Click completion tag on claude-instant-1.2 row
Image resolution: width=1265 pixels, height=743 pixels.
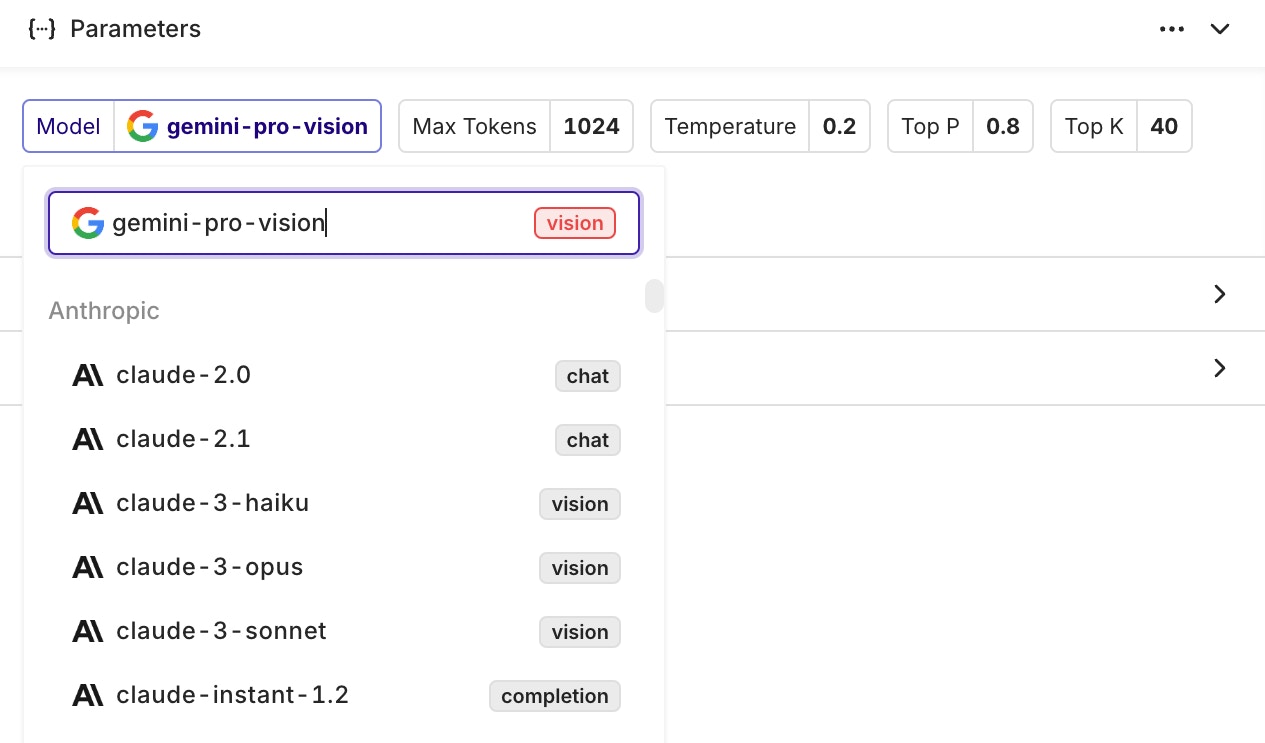[x=555, y=696]
